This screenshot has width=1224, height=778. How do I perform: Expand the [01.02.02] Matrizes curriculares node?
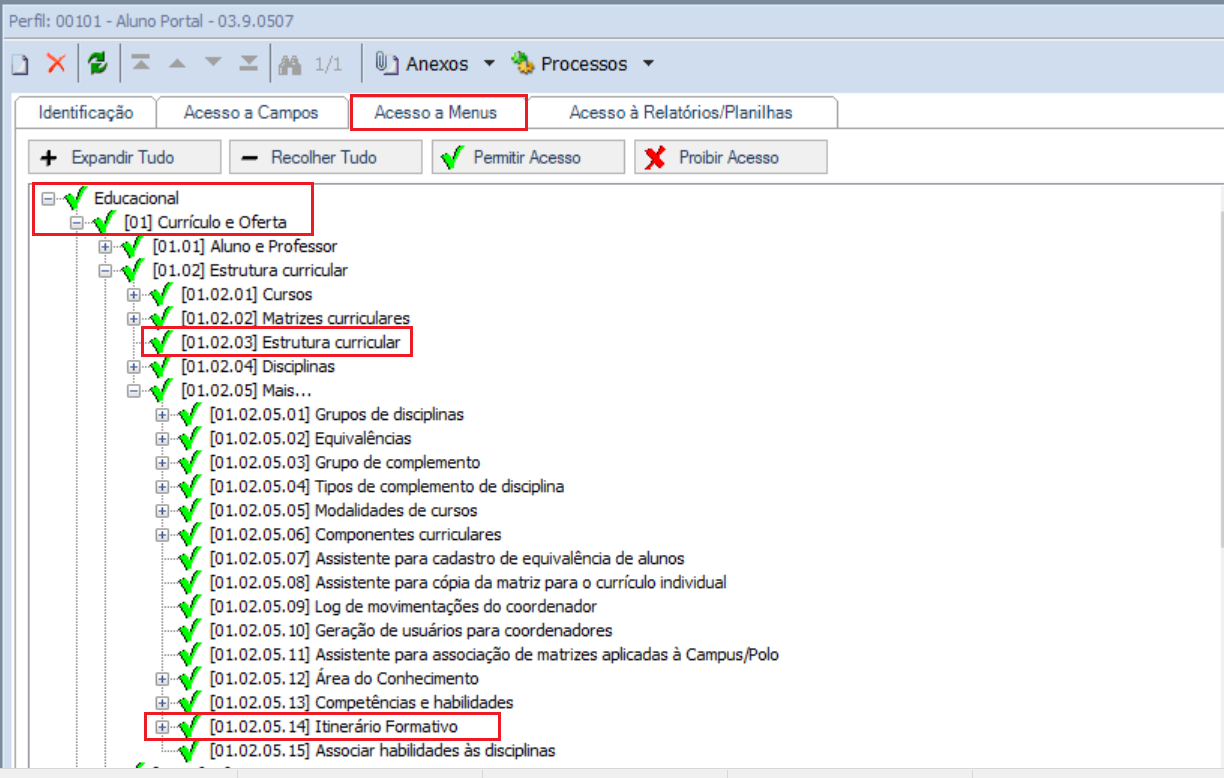133,318
